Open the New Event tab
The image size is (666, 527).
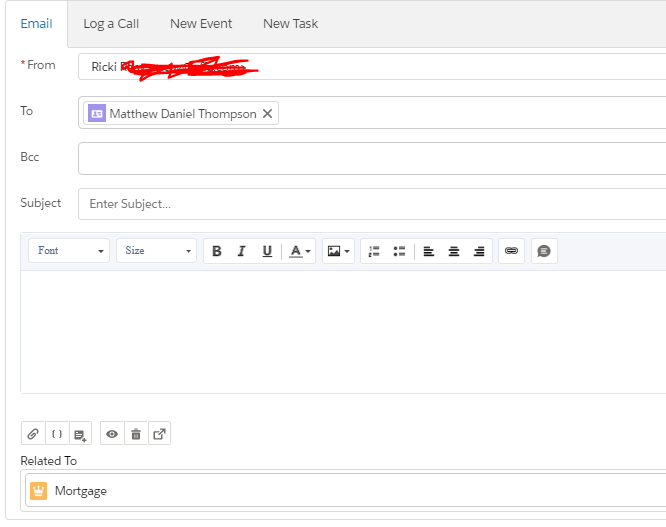point(201,24)
